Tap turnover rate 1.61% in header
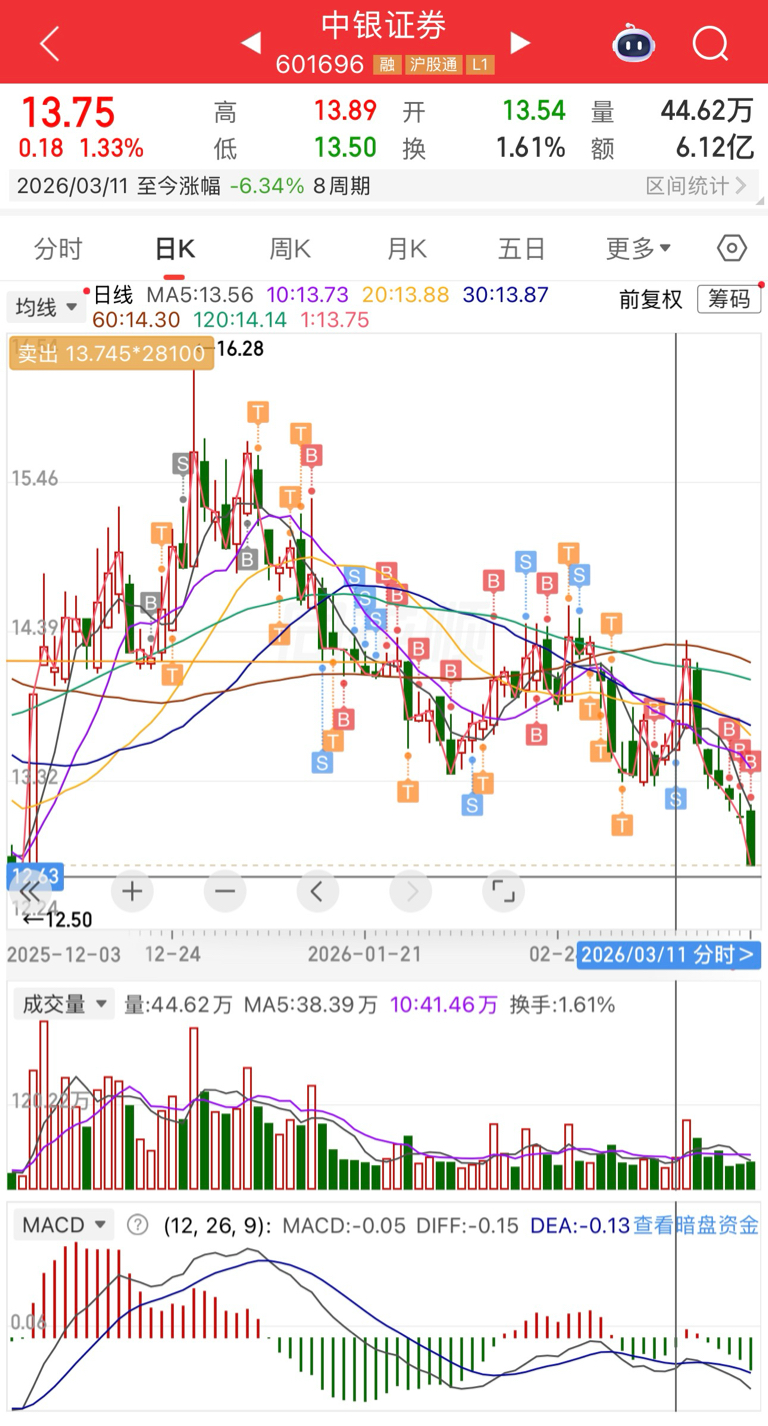This screenshot has width=768, height=1426. (x=531, y=148)
